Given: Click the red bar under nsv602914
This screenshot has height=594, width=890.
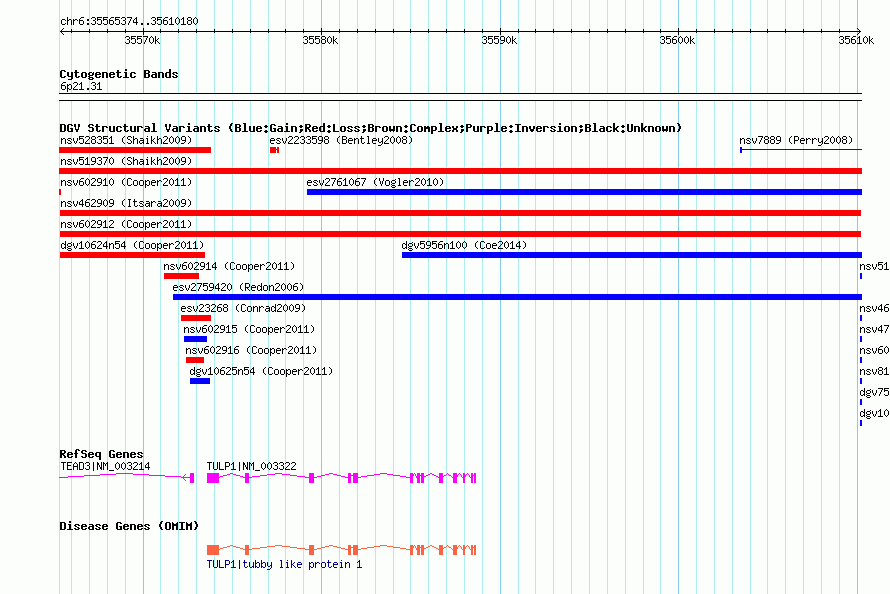Looking at the screenshot, I should tap(182, 276).
